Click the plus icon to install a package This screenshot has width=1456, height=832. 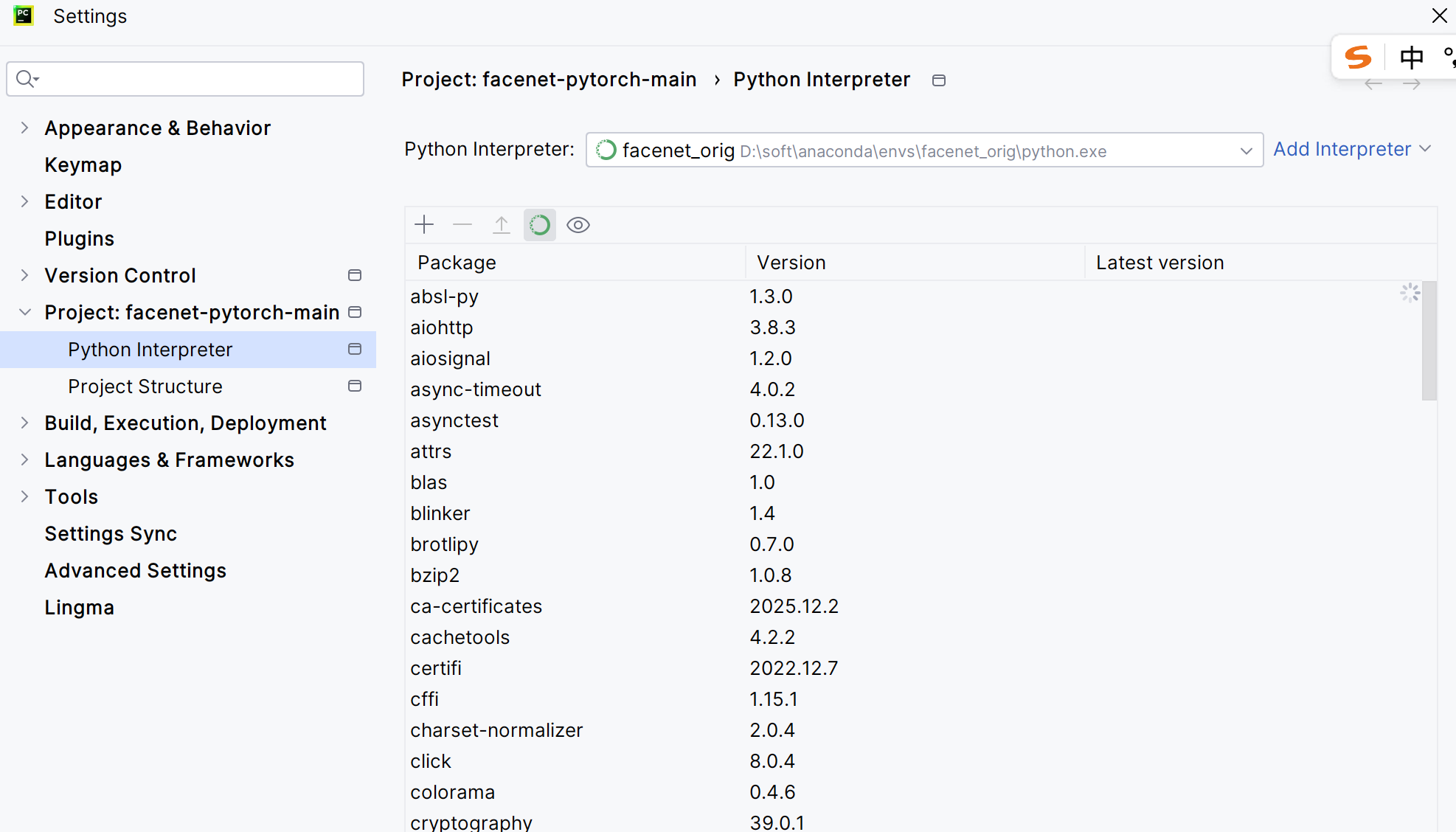424,225
